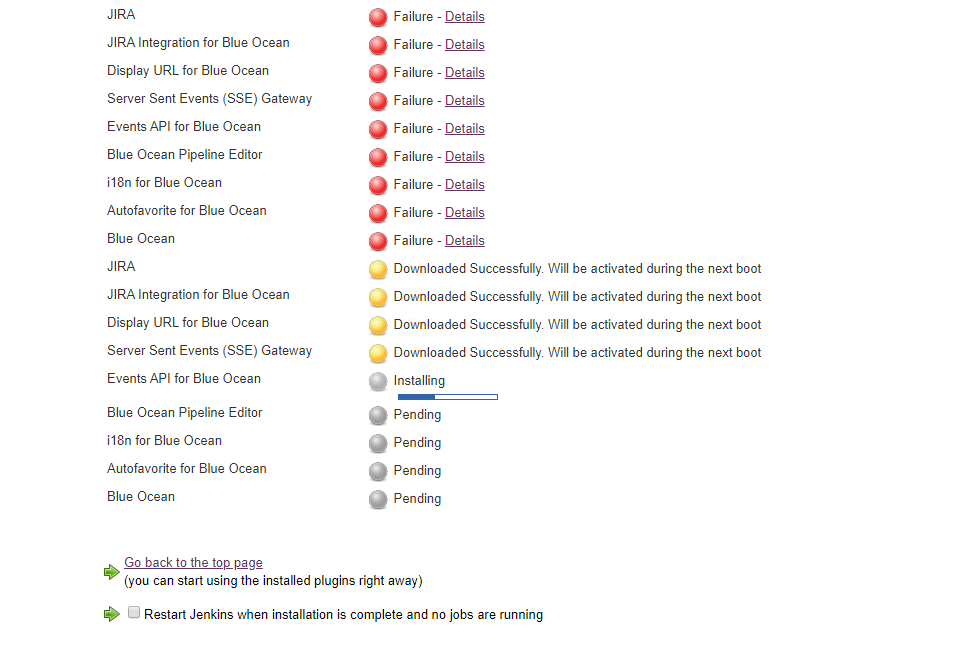Open Details for failed JIRA Integration for Blue Ocean

tap(464, 45)
